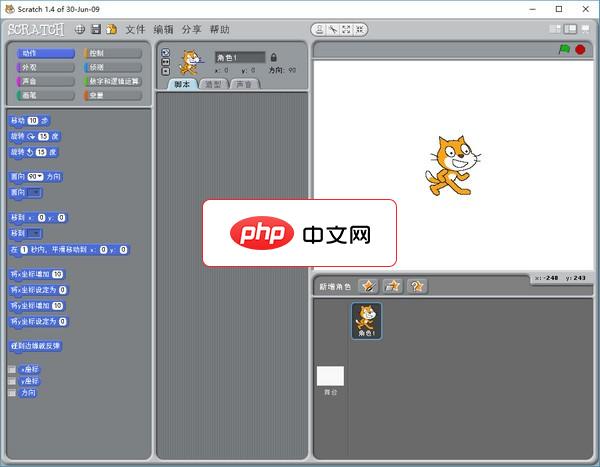Click the 将y坐标增加 10 block
The width and height of the screenshot is (600, 467).
click(x=37, y=306)
